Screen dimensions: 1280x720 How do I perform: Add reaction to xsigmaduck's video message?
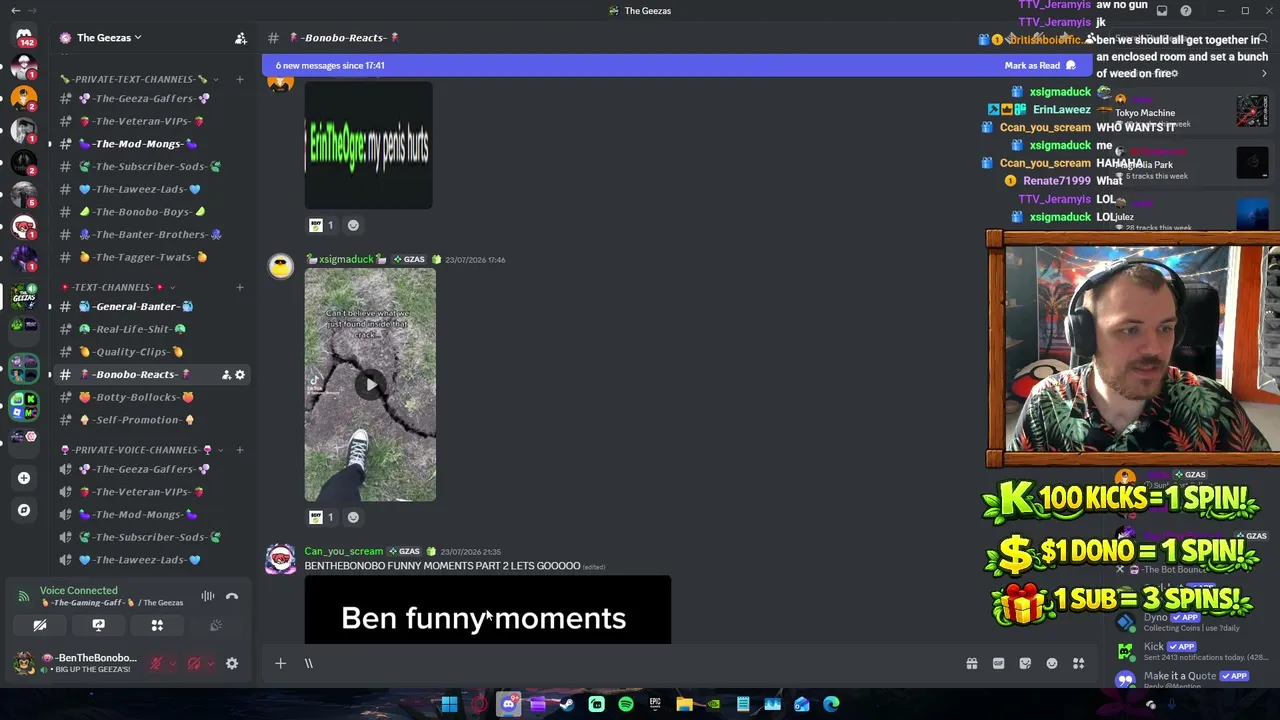353,518
